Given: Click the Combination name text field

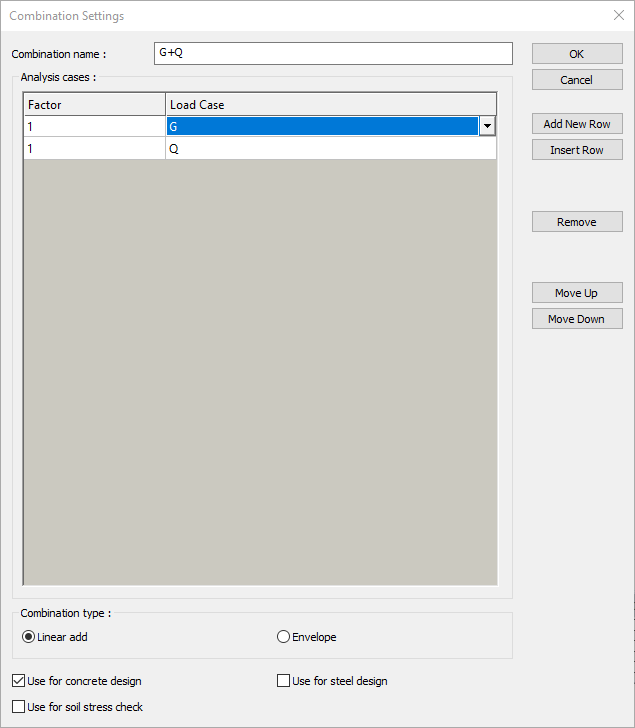Looking at the screenshot, I should [x=333, y=53].
